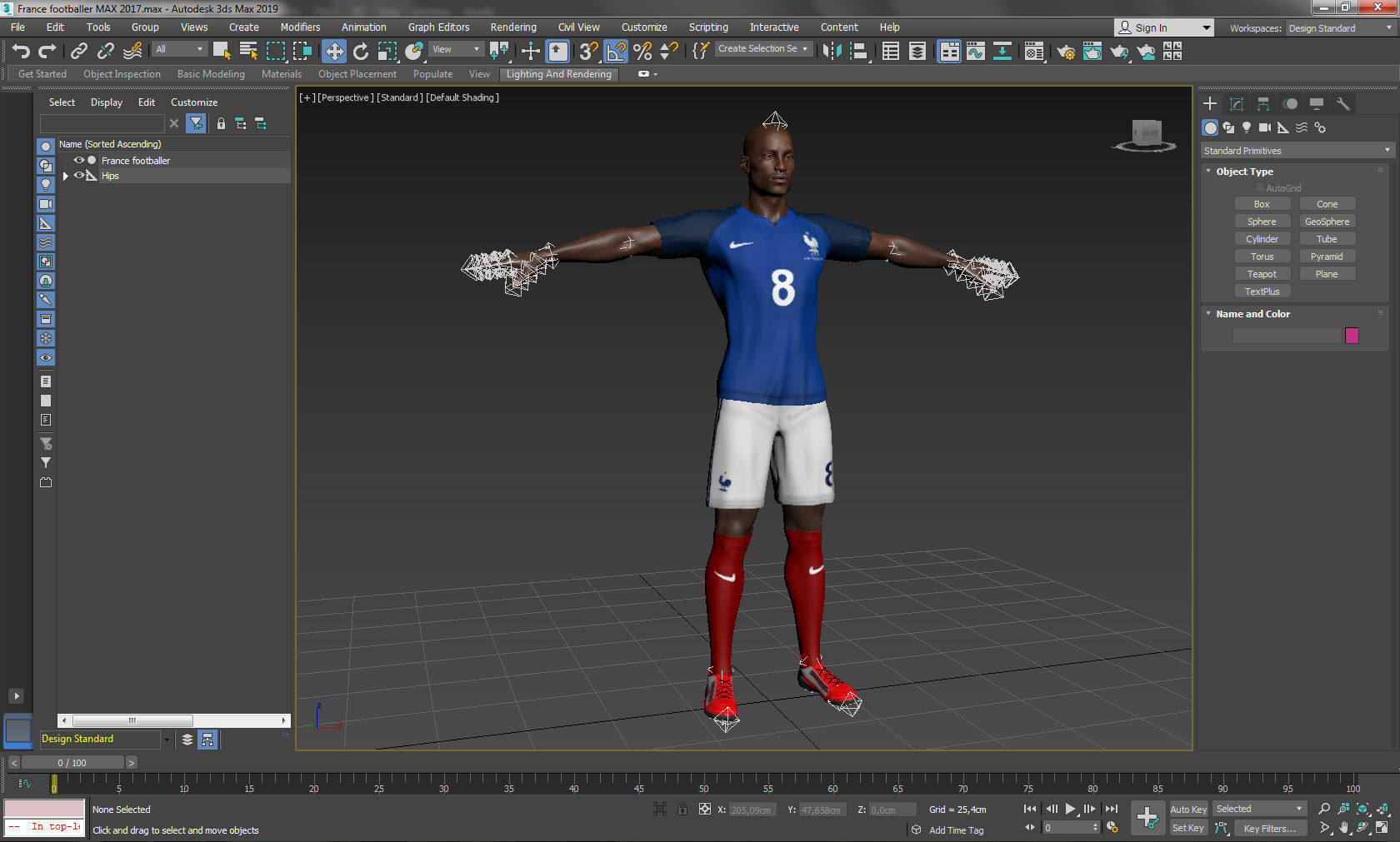Screen dimensions: 1400x842
Task: Select the Lights create category icon
Action: 1247,127
